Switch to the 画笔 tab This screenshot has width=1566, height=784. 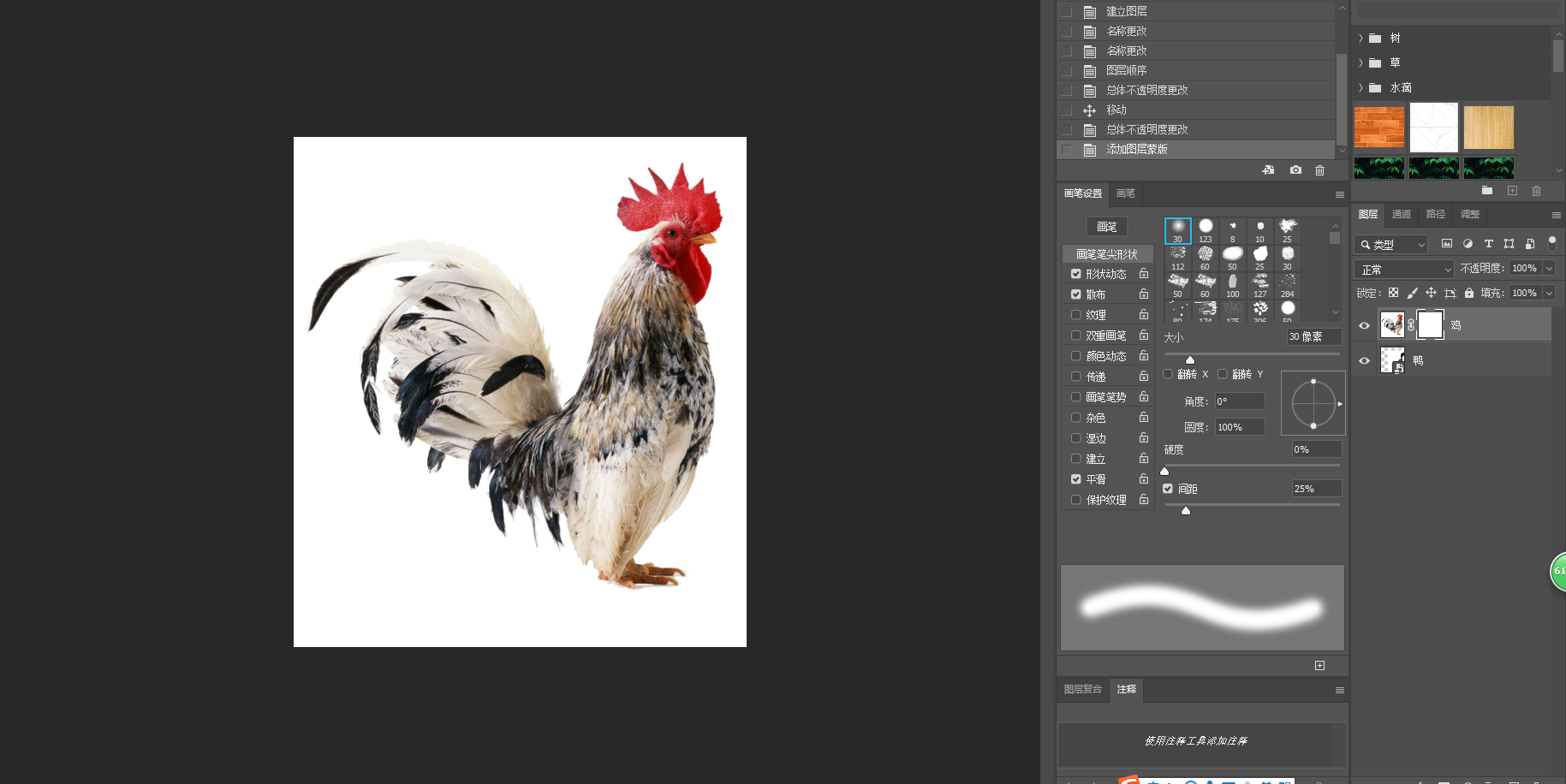(1126, 193)
